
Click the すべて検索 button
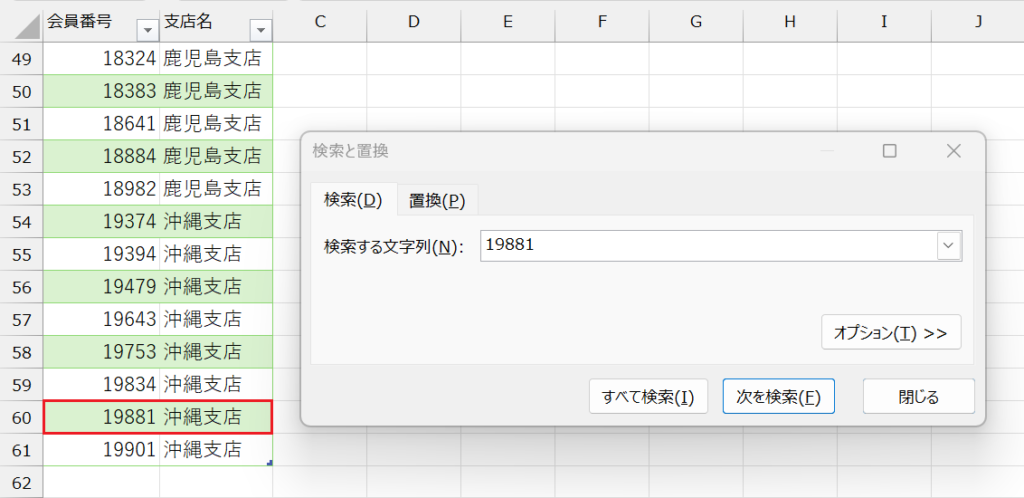coord(648,396)
